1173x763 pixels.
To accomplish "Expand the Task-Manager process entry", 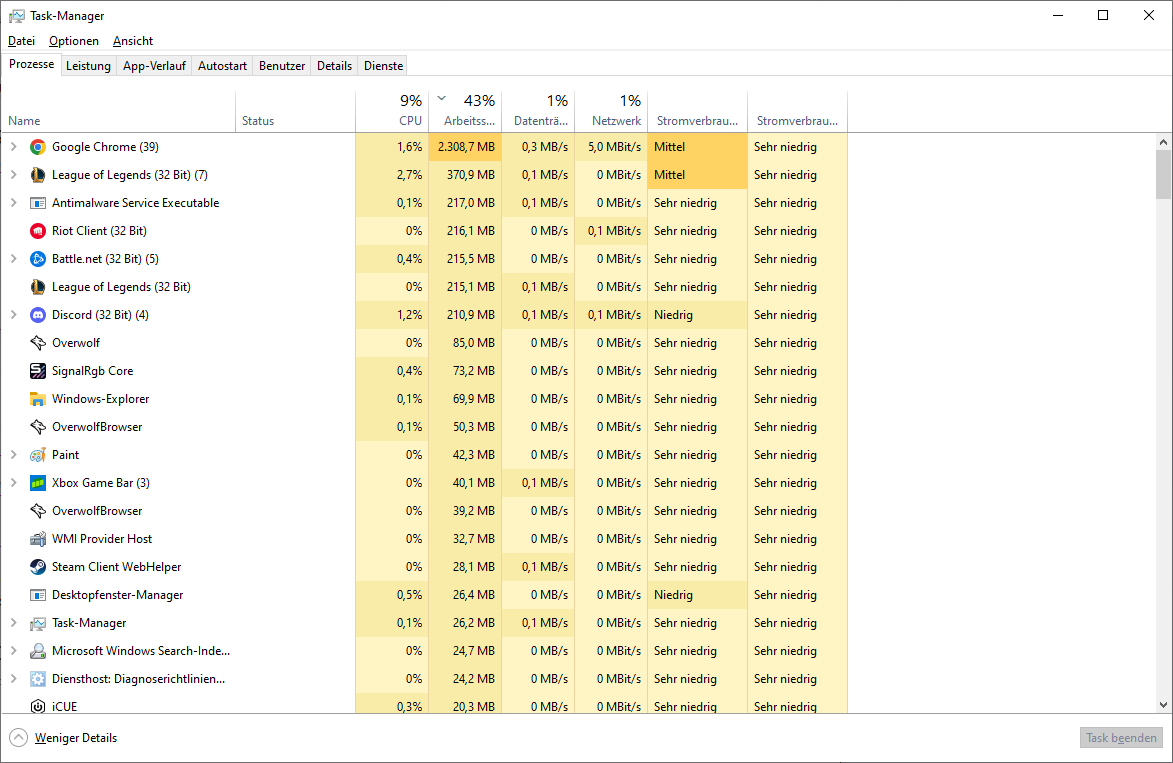I will [13, 623].
